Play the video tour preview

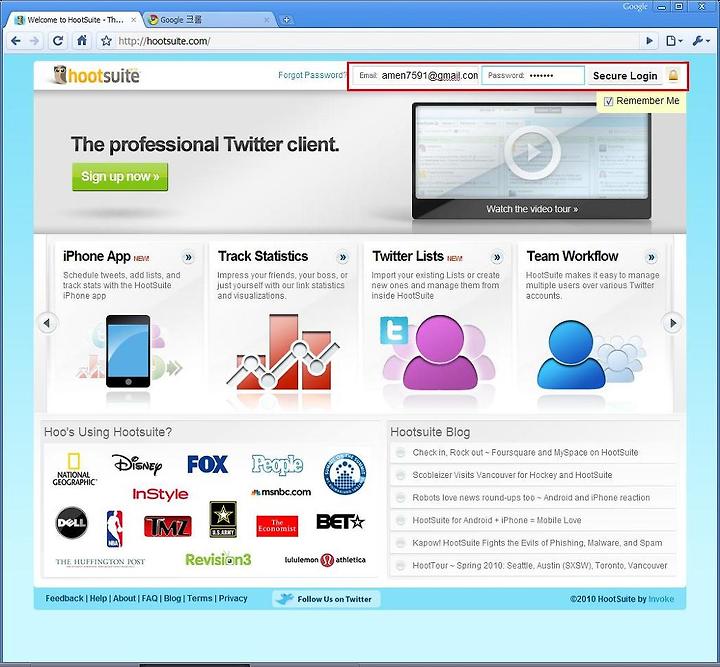click(532, 152)
